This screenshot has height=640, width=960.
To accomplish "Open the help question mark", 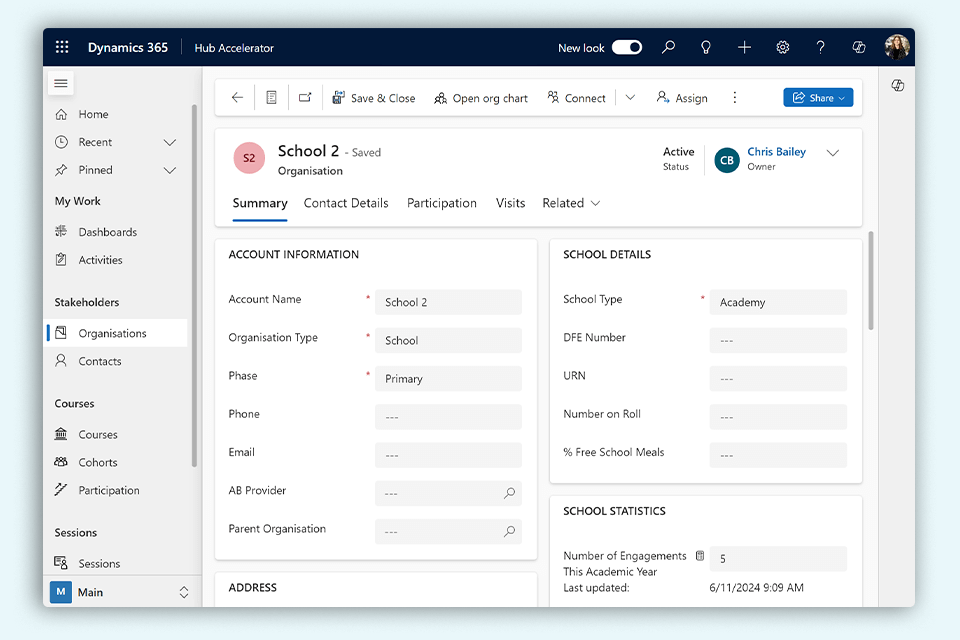I will 821,47.
